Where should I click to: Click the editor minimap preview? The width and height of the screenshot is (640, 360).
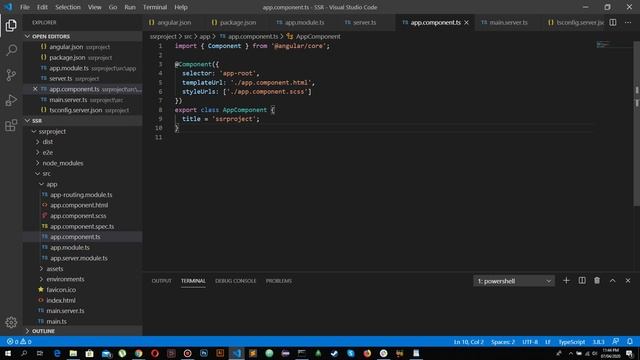(603, 44)
